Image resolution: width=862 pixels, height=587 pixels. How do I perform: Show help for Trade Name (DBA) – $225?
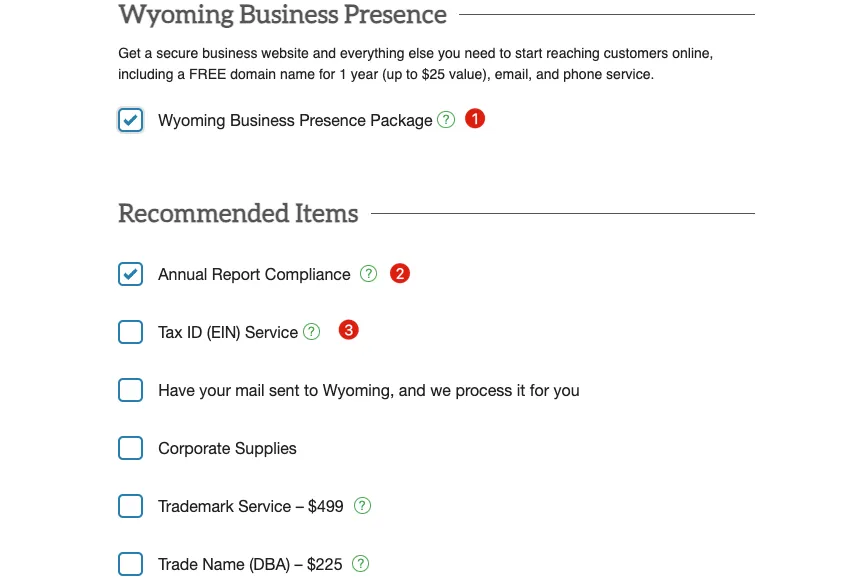tap(361, 564)
